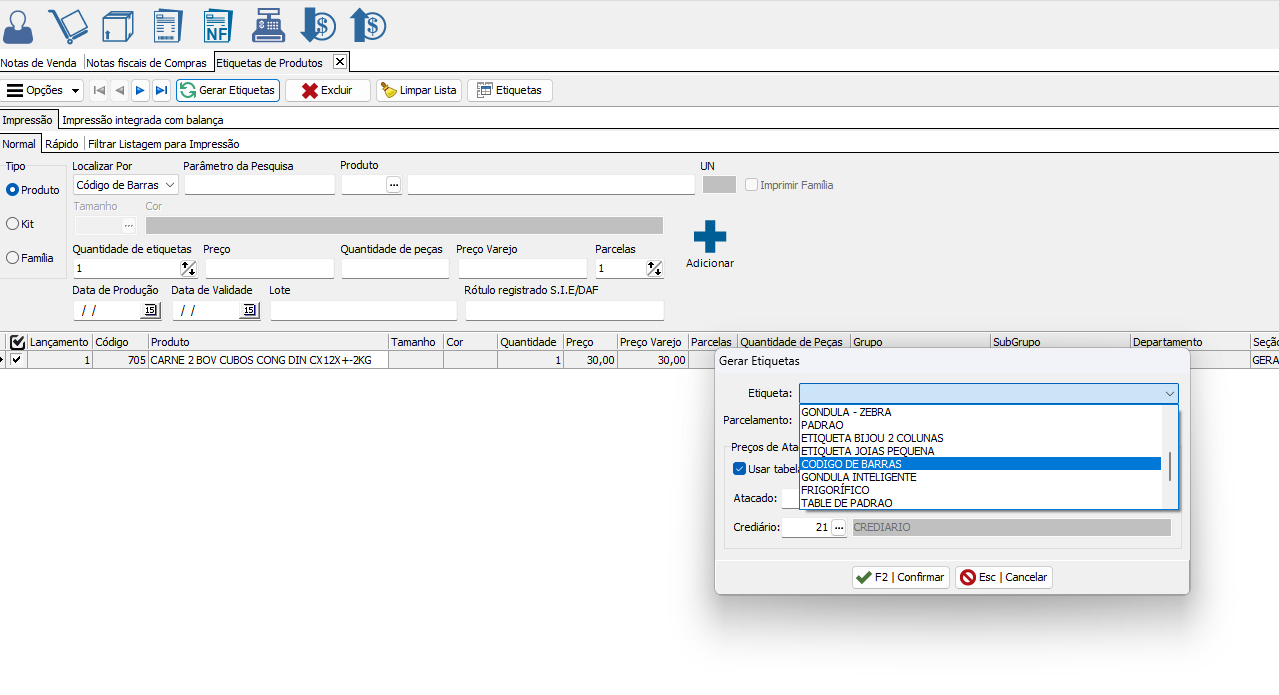Select the Normal sub-tab
This screenshot has width=1279, height=695.
(19, 144)
